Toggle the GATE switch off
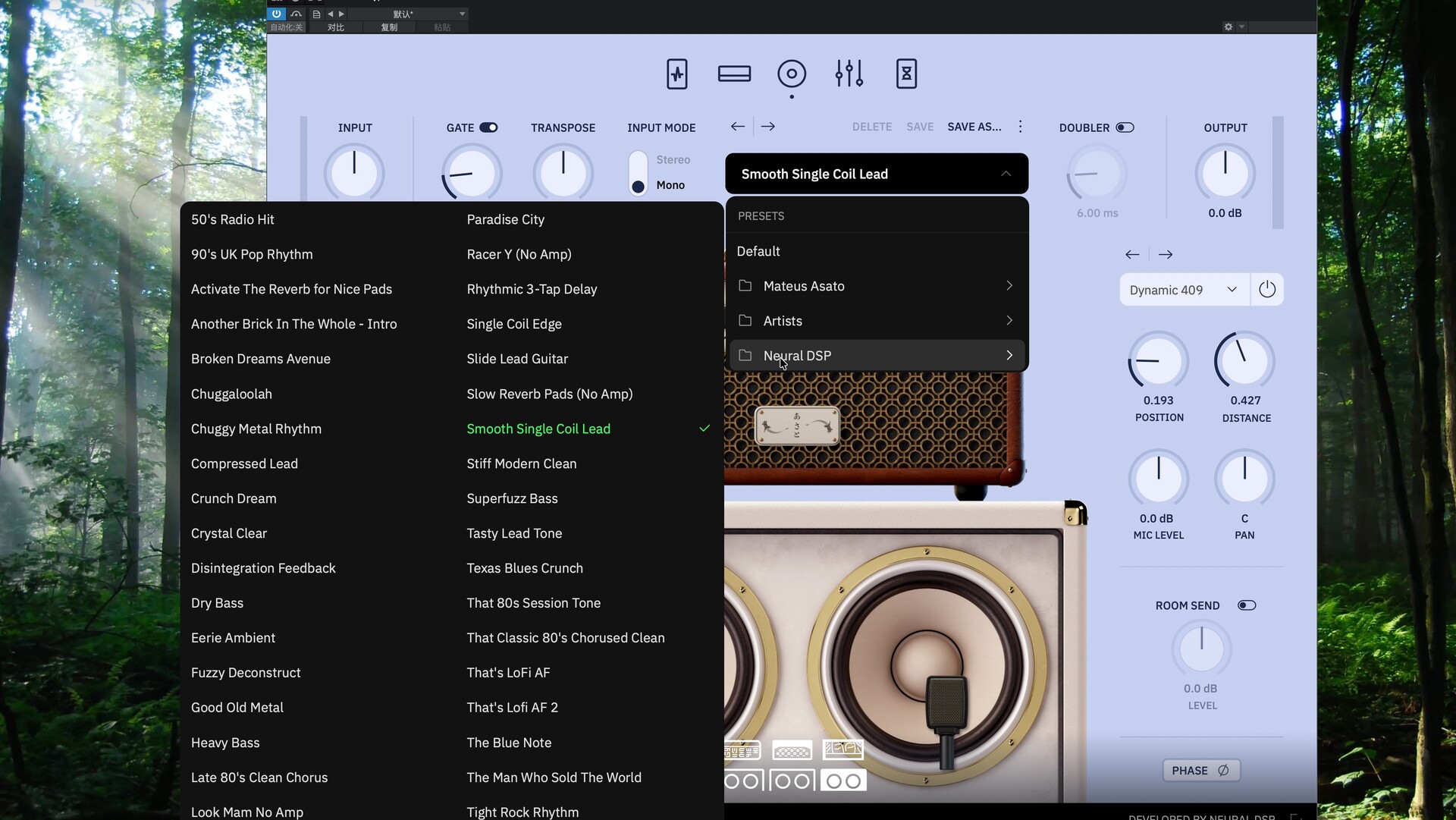The image size is (1456, 820). pyautogui.click(x=488, y=127)
